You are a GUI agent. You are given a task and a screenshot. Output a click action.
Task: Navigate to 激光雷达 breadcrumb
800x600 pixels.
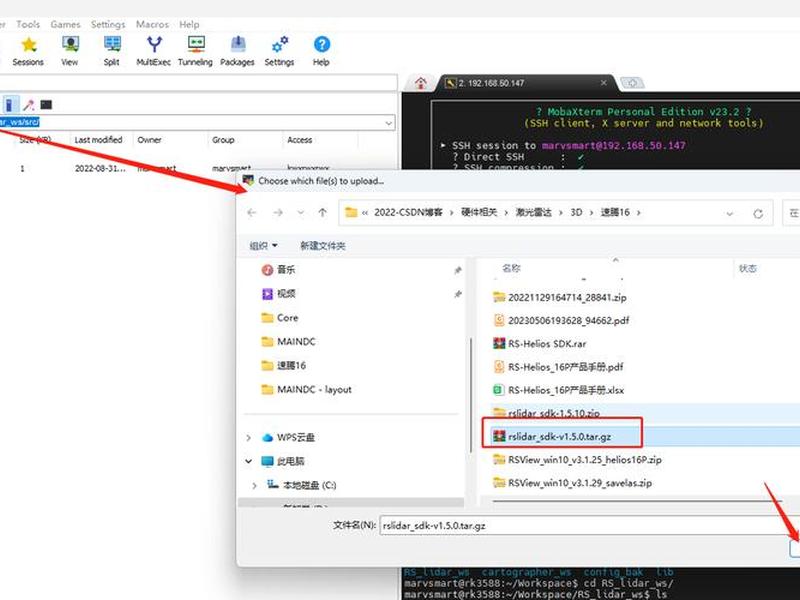[x=533, y=213]
